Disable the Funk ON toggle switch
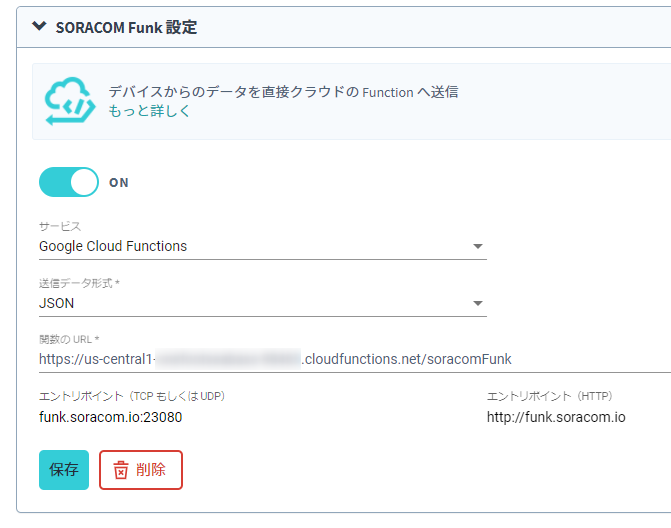The image size is (671, 528). (69, 182)
